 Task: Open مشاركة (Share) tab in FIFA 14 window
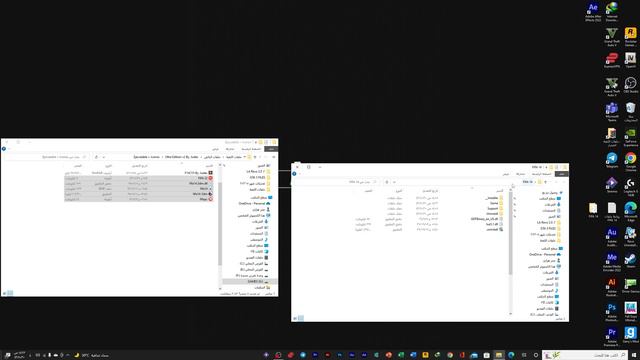tap(520, 174)
